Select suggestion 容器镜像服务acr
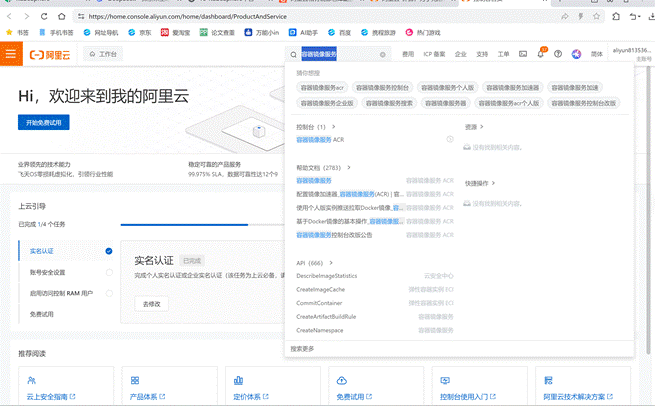 tap(322, 88)
